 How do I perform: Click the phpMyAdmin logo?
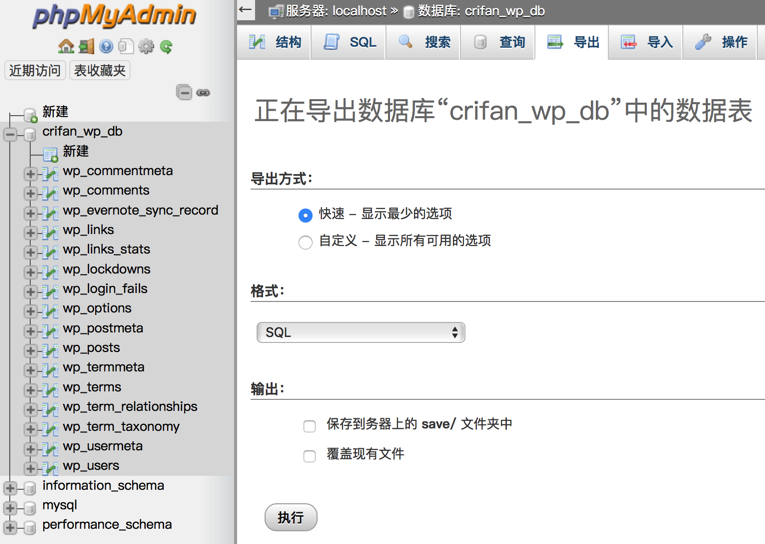point(114,16)
